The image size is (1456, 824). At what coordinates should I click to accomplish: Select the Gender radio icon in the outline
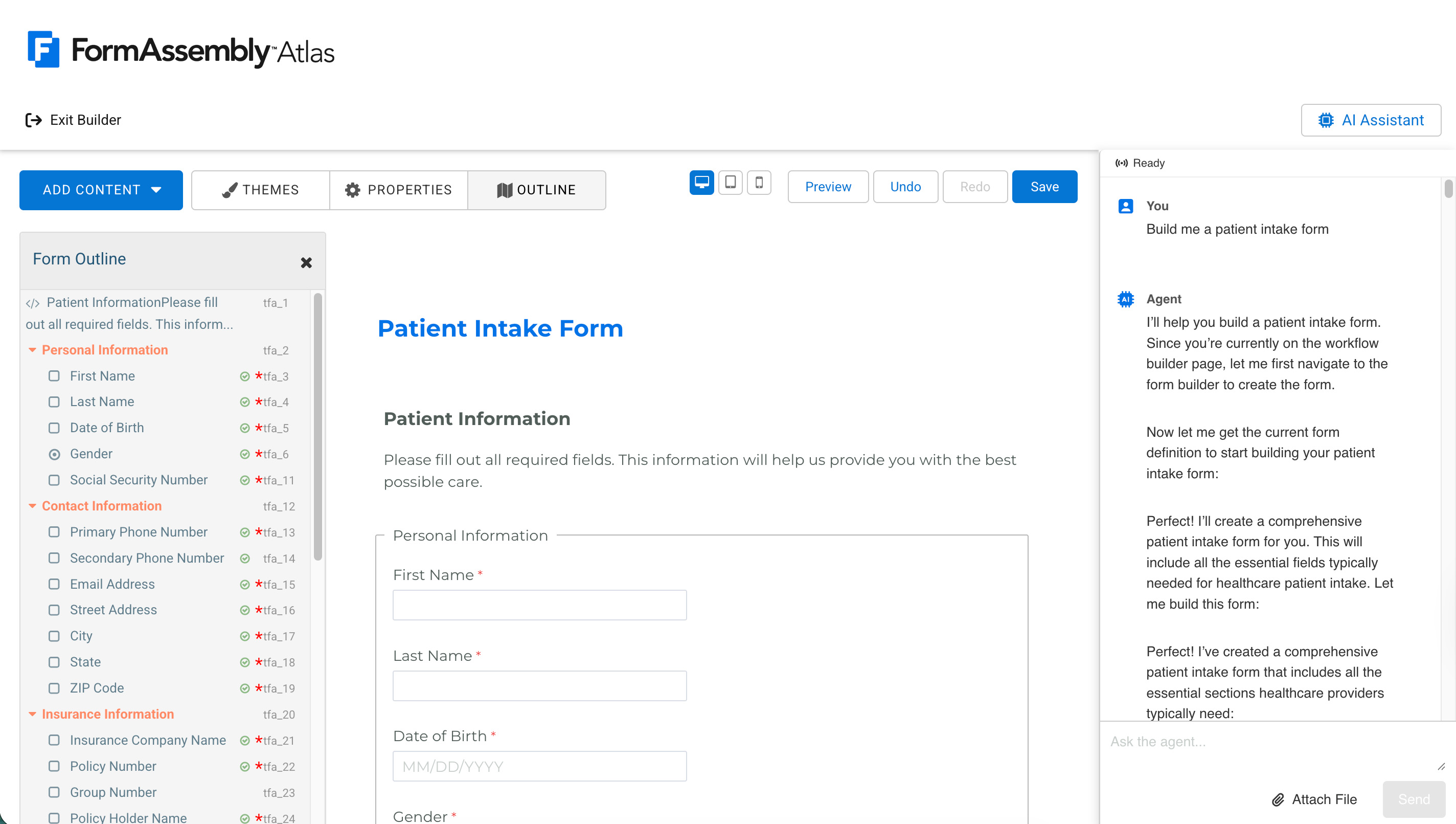tap(54, 454)
